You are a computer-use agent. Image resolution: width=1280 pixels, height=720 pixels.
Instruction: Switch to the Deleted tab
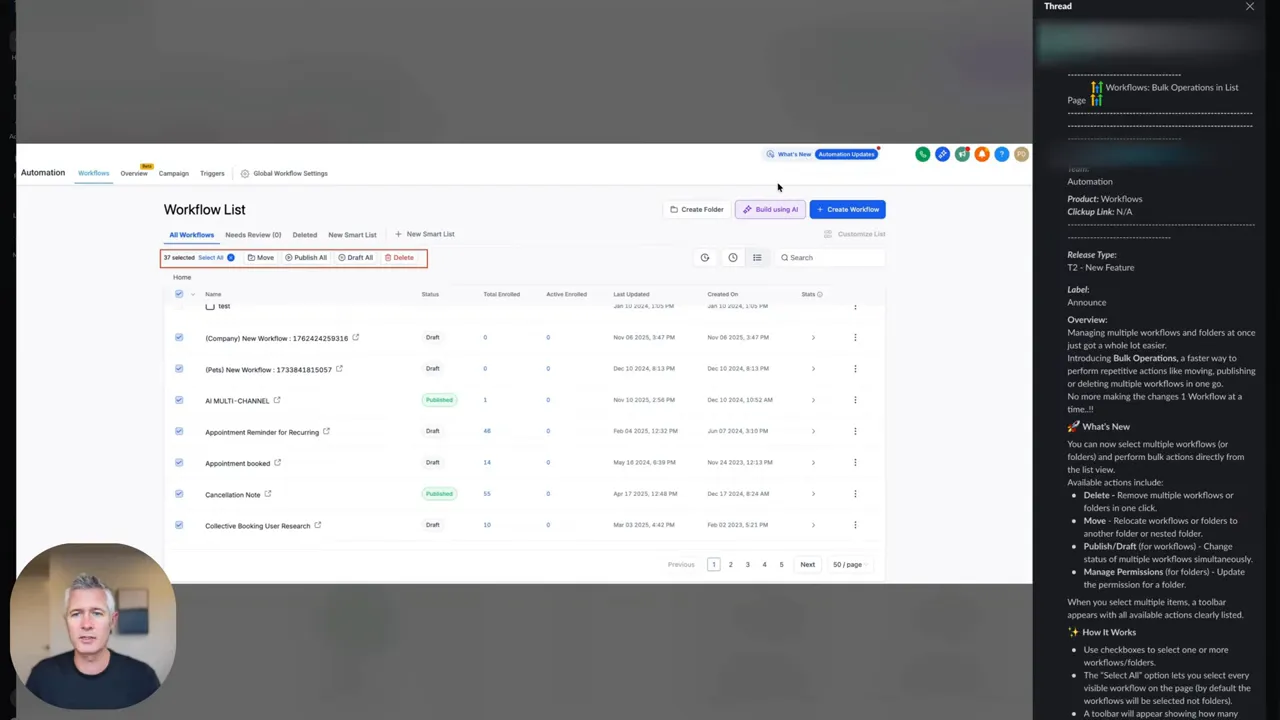tap(304, 234)
